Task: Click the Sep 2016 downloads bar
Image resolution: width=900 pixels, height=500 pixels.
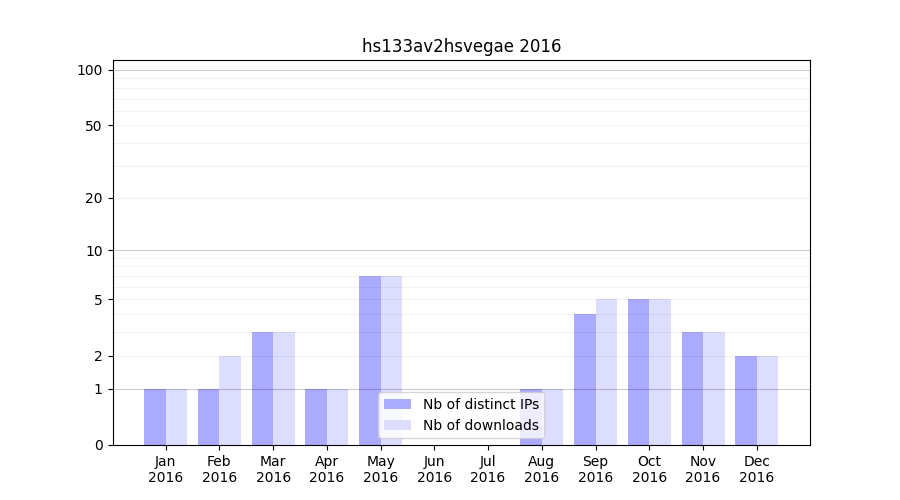Action: point(606,372)
